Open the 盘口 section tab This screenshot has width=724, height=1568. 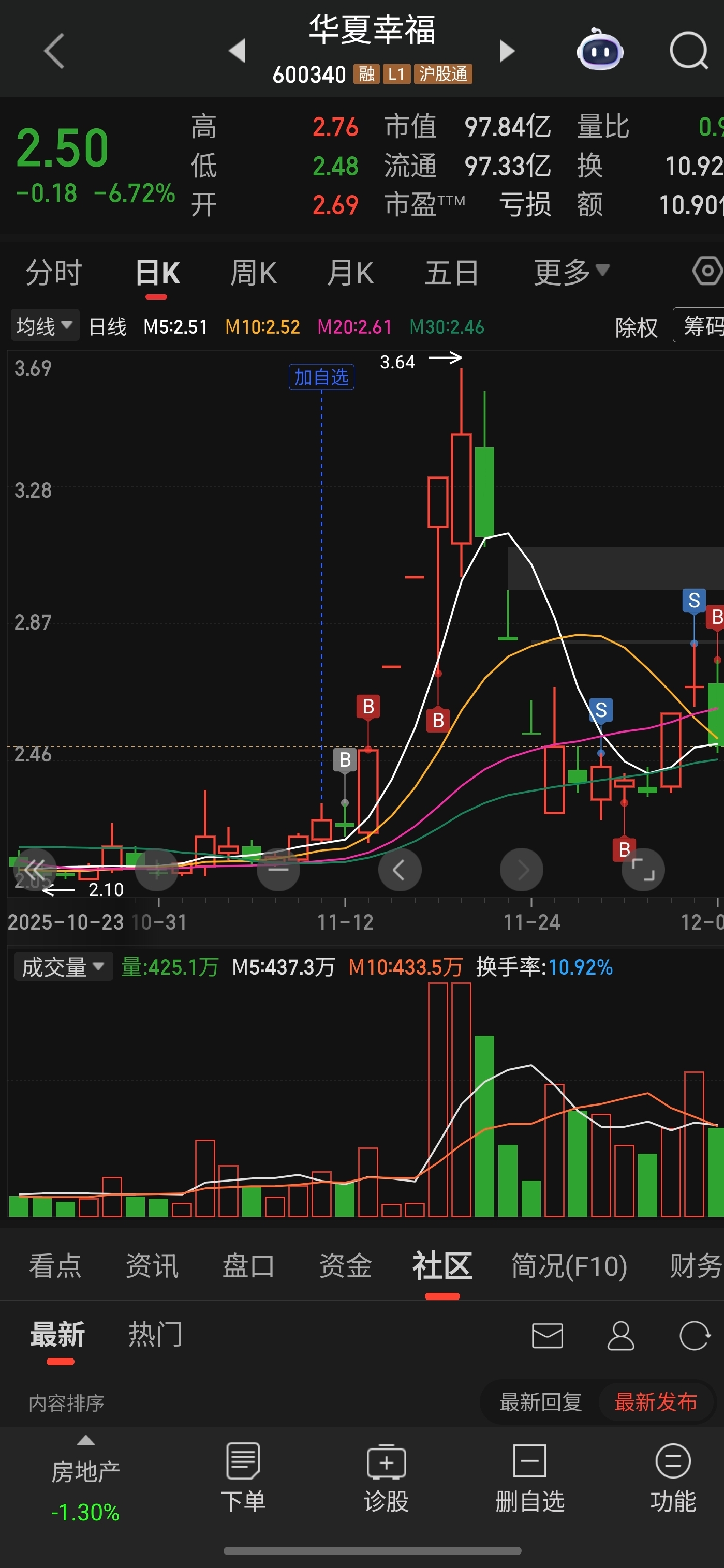tap(248, 1265)
